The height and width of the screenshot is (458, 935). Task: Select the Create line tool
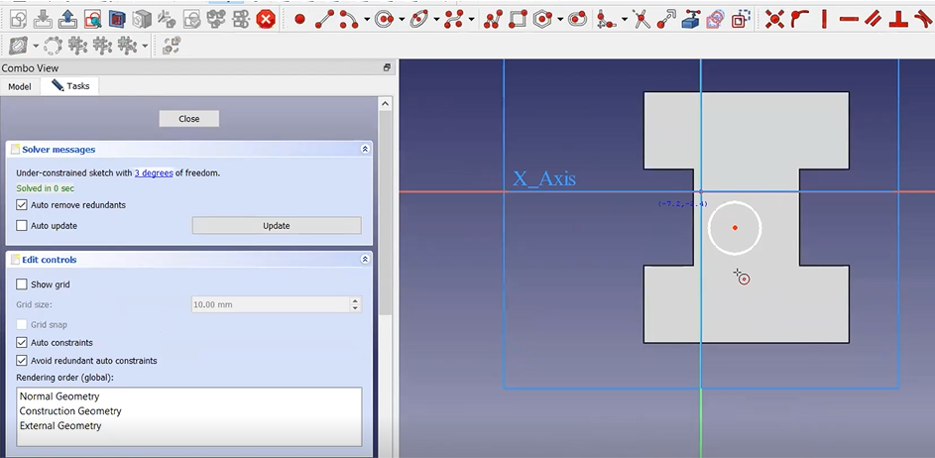pyautogui.click(x=324, y=20)
